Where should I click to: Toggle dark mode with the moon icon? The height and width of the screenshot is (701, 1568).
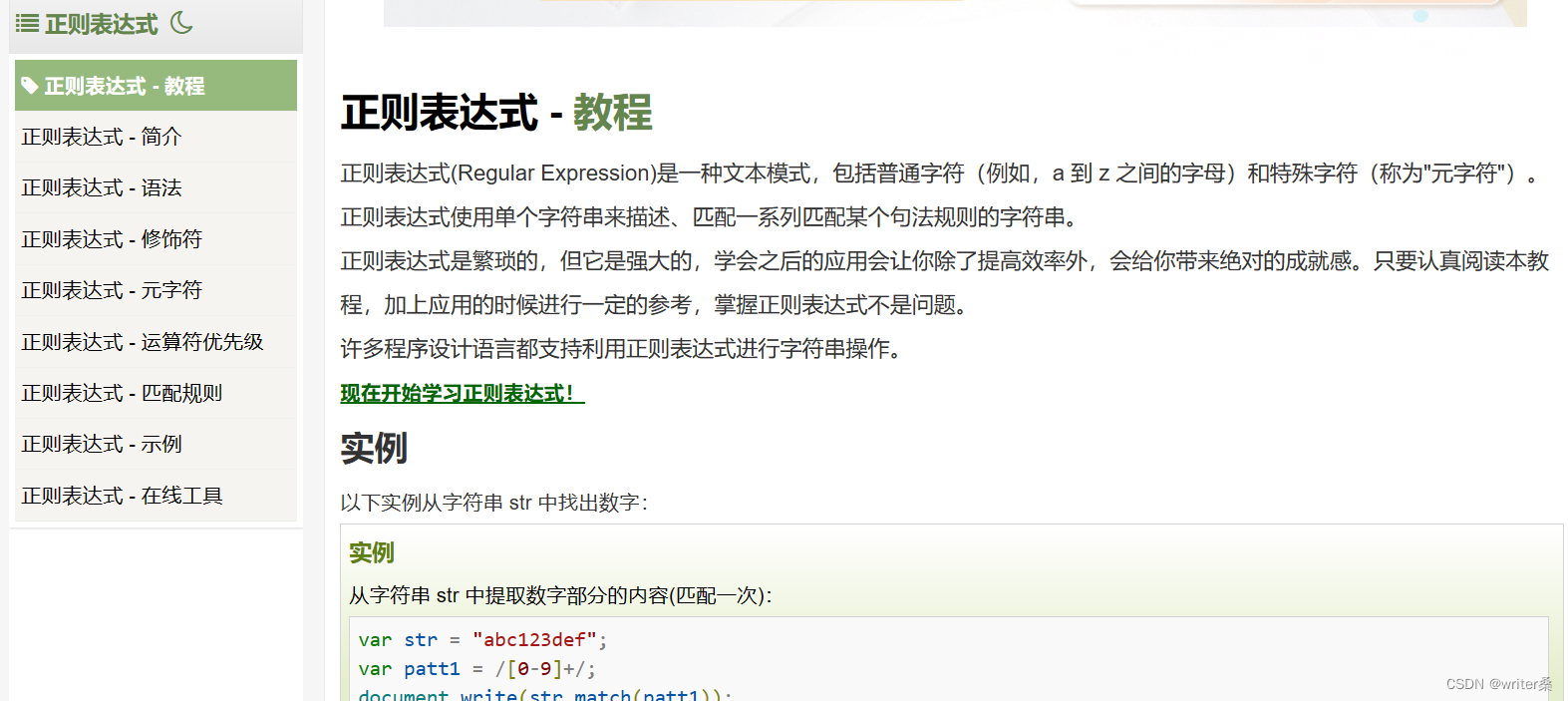pos(181,23)
